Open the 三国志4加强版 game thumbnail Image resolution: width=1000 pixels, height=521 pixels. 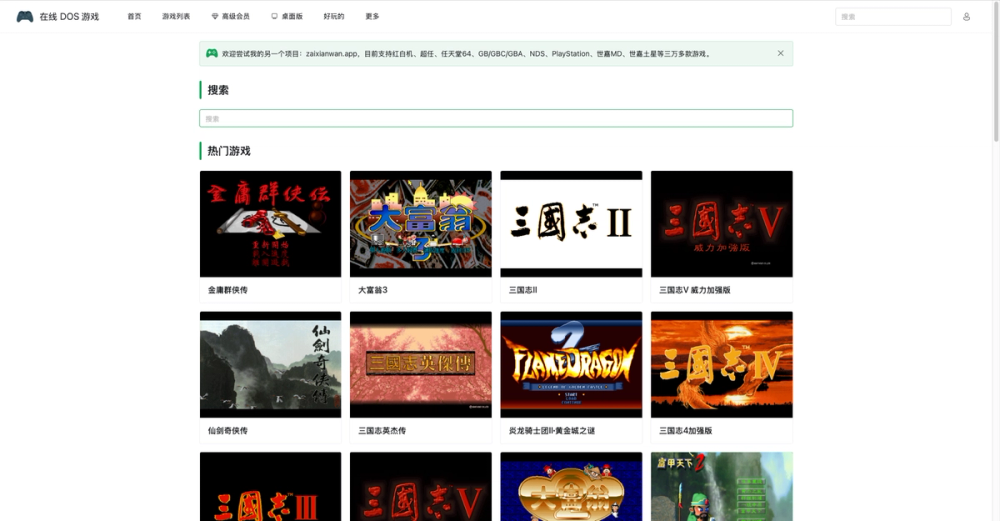722,365
